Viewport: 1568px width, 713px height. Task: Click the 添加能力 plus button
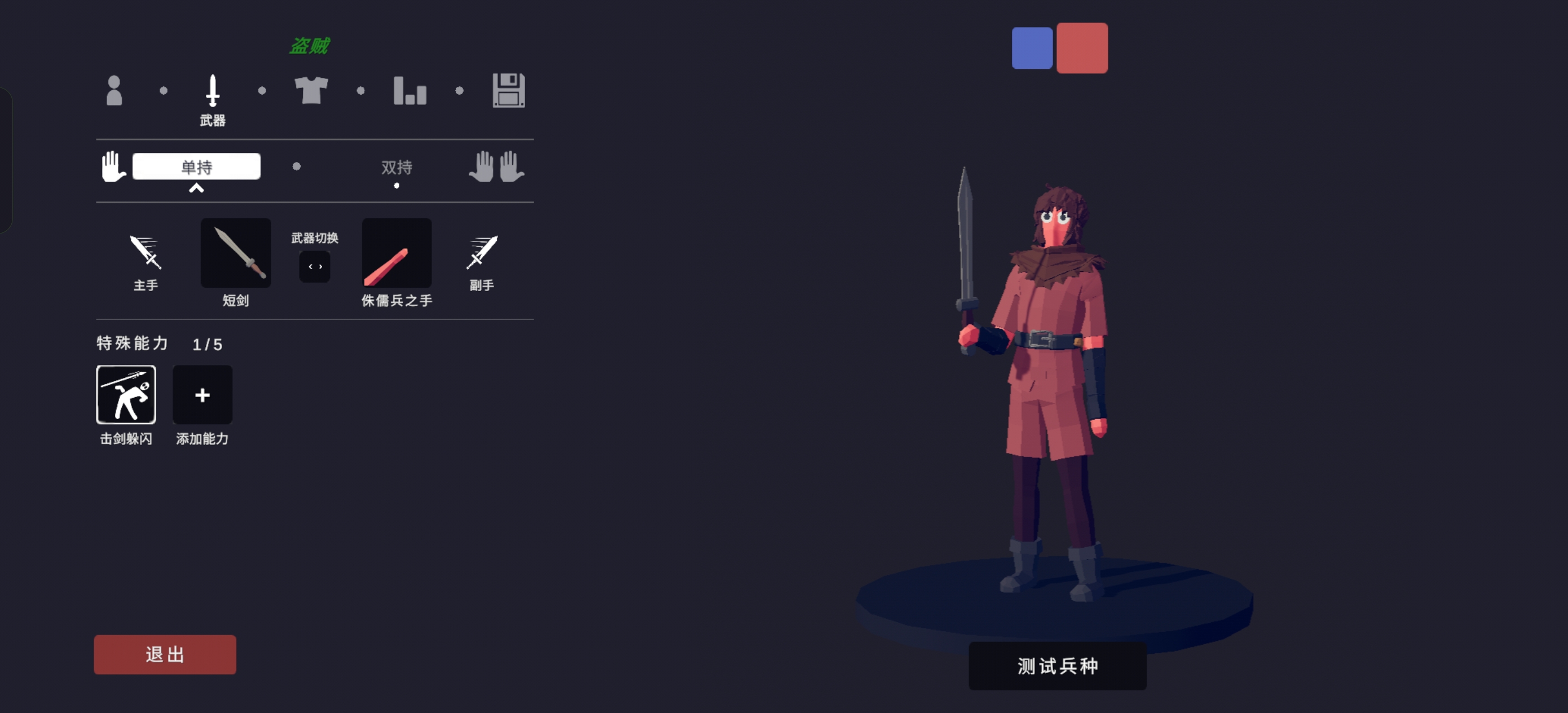point(202,394)
